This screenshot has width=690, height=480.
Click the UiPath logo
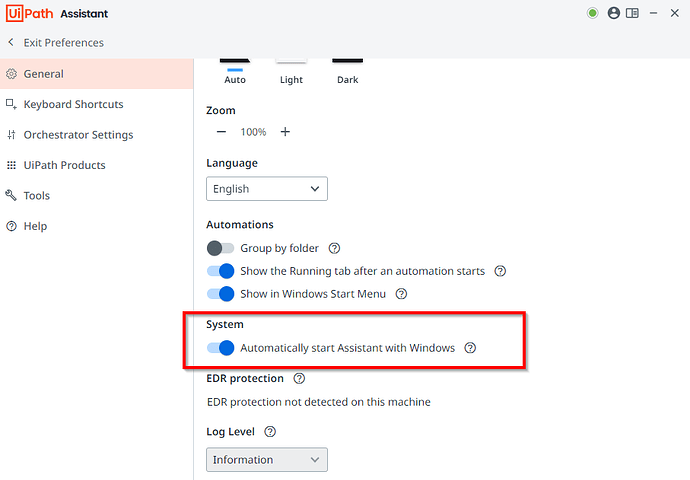(x=29, y=14)
